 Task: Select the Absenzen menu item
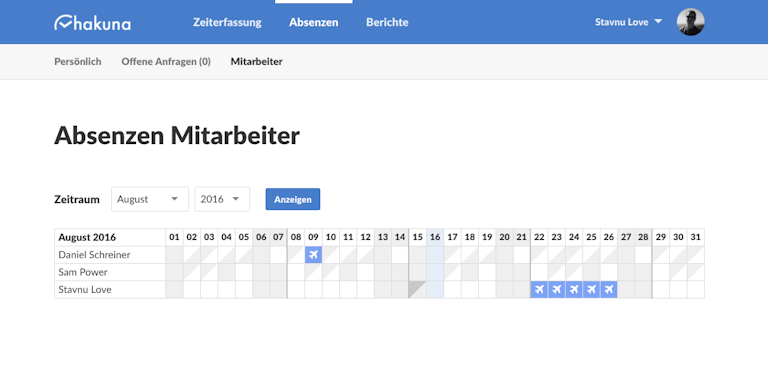point(313,23)
